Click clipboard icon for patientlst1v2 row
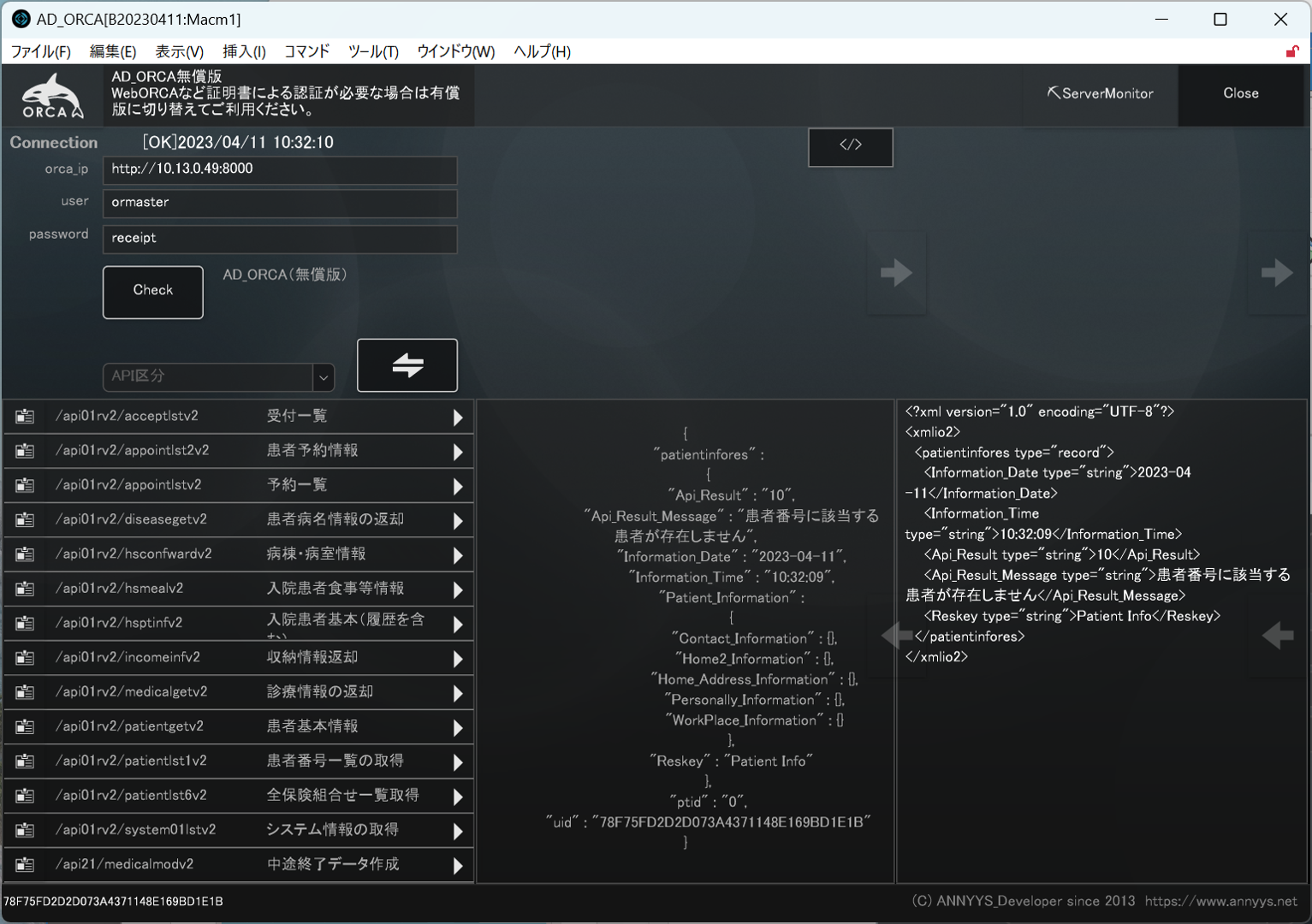Viewport: 1312px width, 924px height. 25,761
